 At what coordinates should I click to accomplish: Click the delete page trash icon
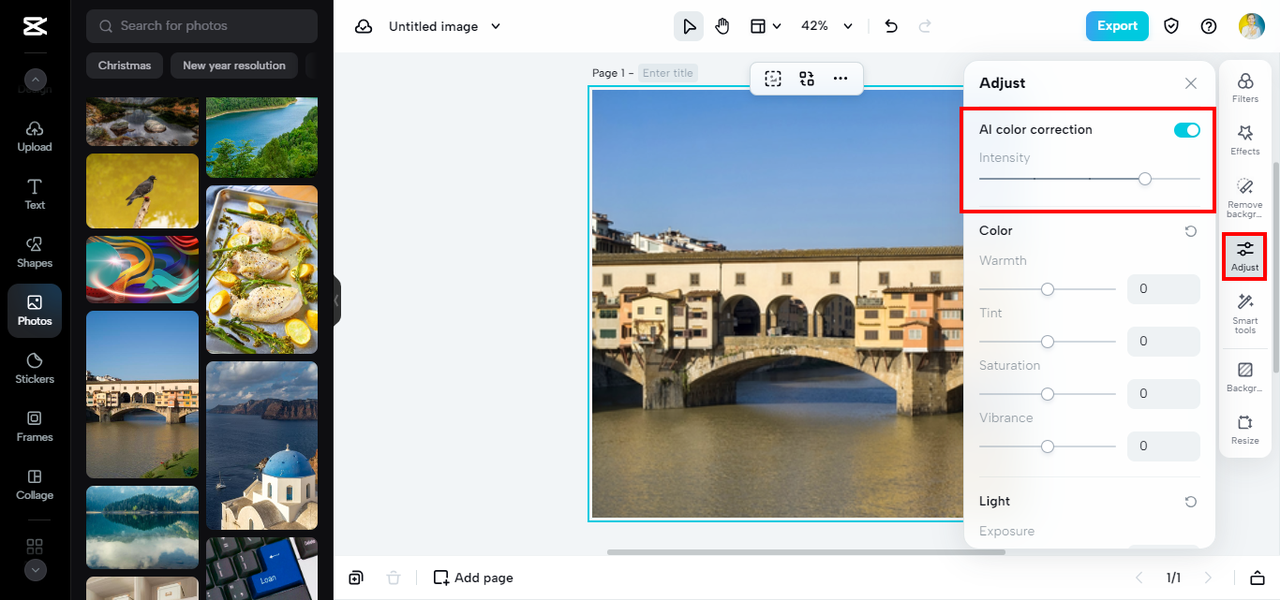394,577
